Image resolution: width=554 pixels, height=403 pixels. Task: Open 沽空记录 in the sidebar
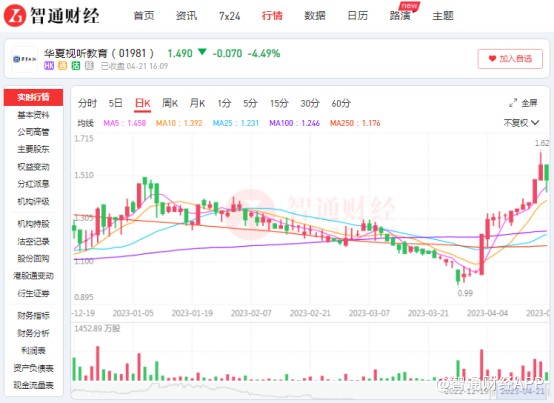tap(34, 241)
